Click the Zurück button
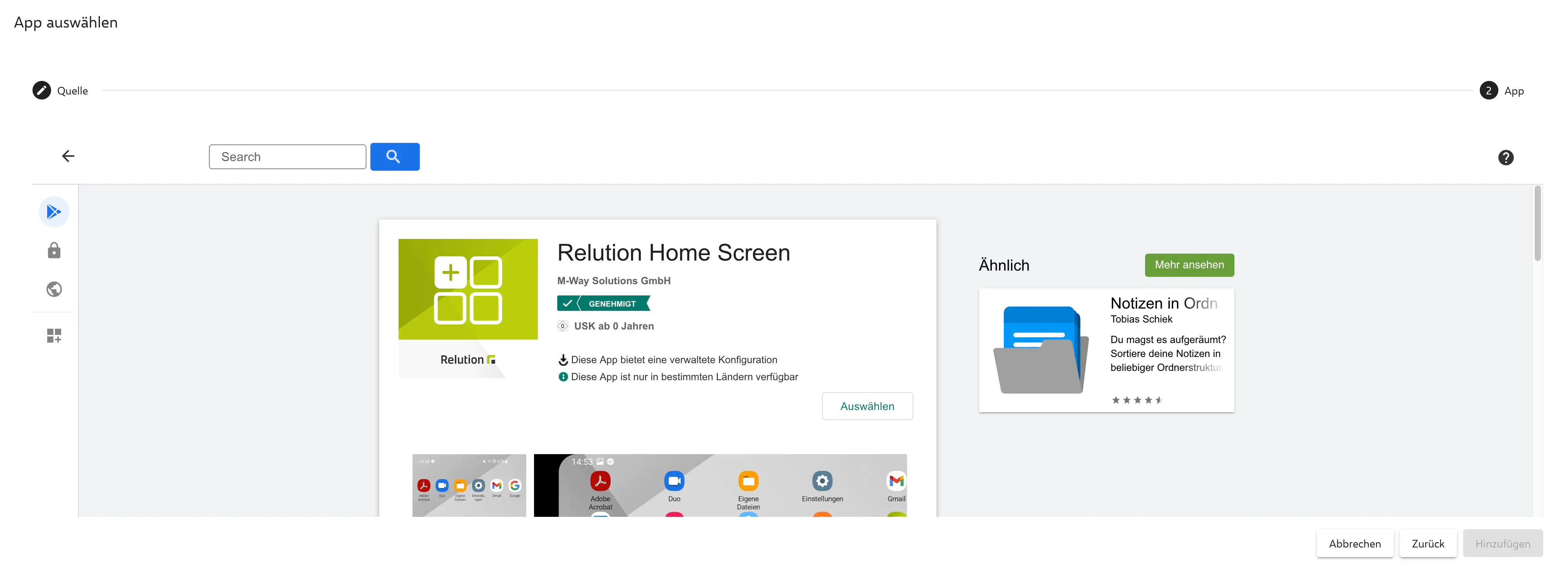This screenshot has width=1568, height=573. (x=1428, y=544)
